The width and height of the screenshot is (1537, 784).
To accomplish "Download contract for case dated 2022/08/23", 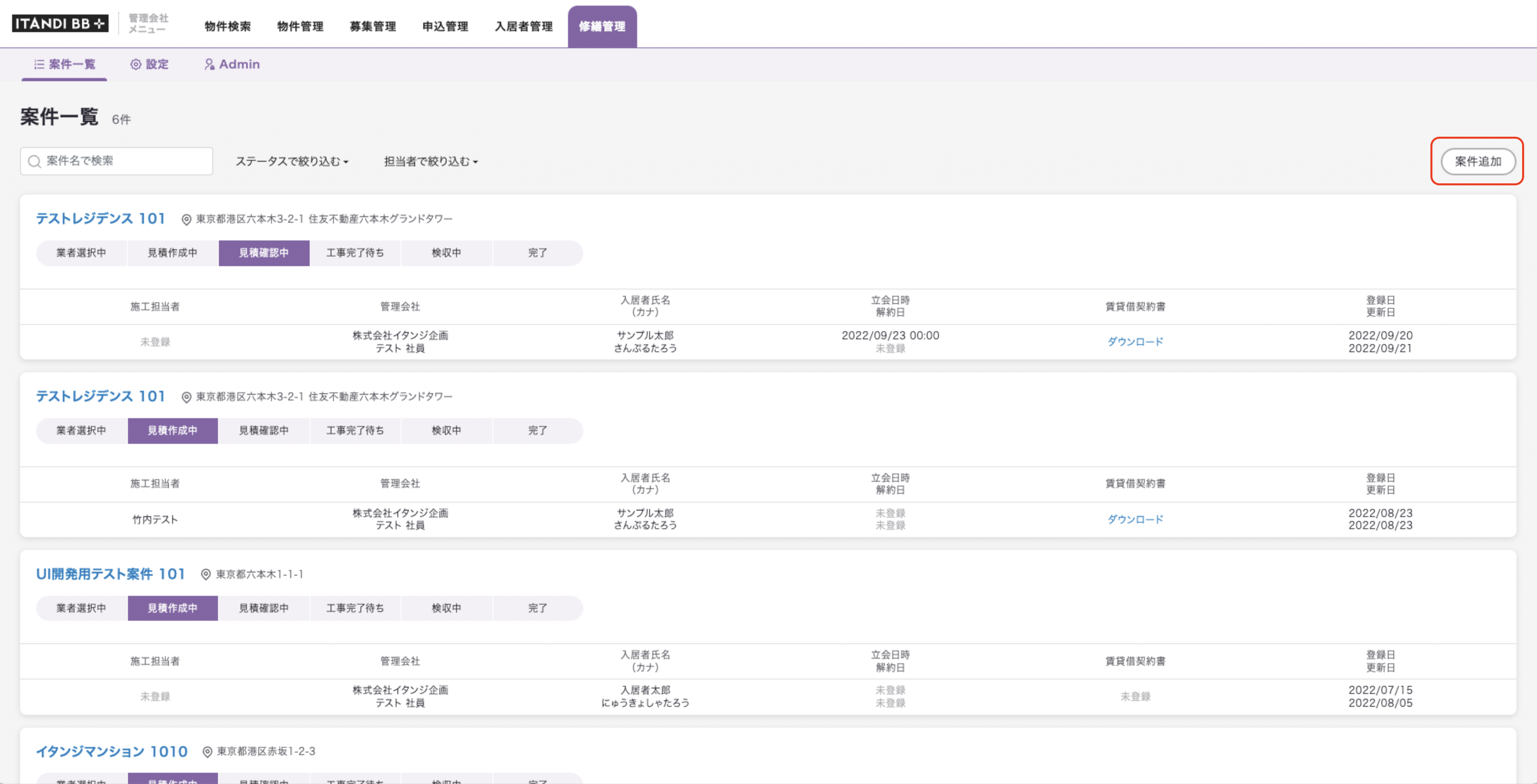I will point(1135,519).
